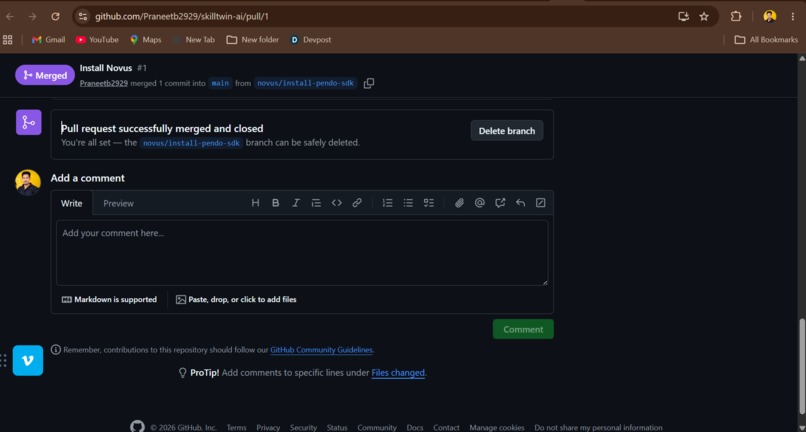Open Security link in footer
The height and width of the screenshot is (432, 806).
(303, 427)
